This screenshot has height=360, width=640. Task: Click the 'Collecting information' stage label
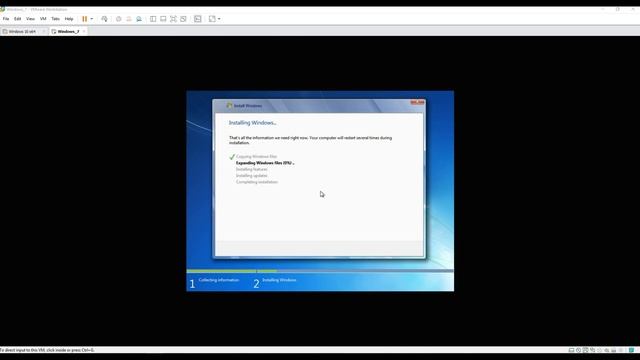click(x=218, y=280)
